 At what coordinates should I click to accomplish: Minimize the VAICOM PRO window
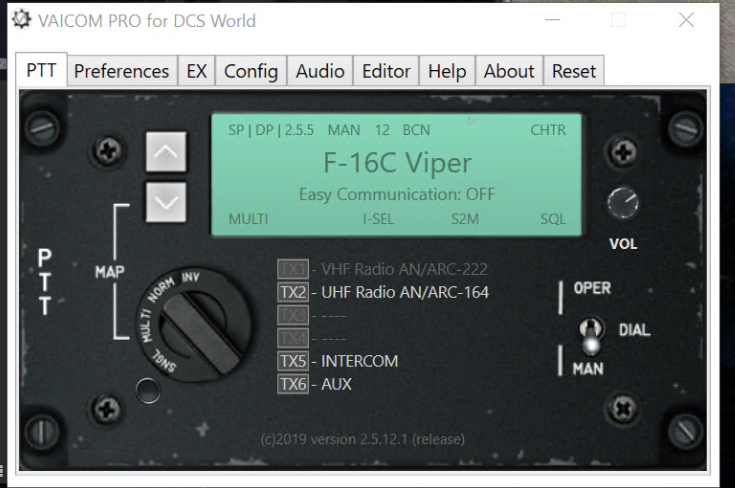[552, 20]
